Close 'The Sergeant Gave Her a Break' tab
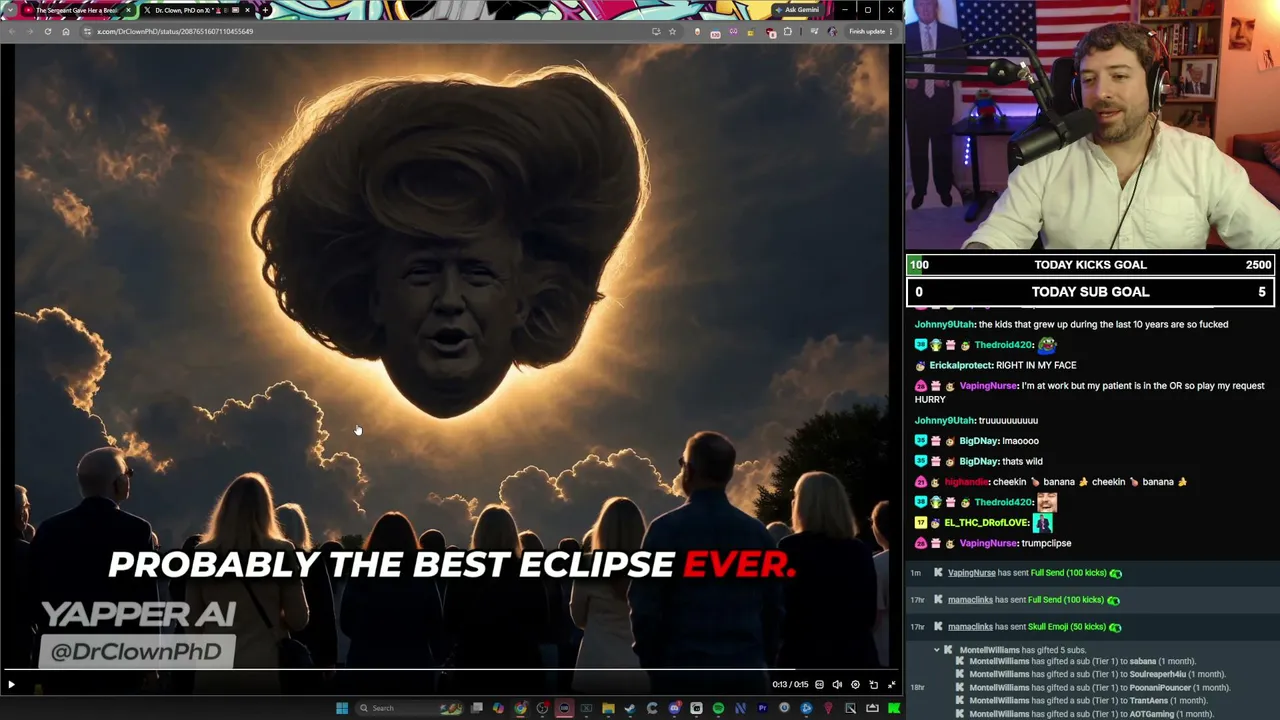This screenshot has width=1280, height=720. pyautogui.click(x=127, y=10)
